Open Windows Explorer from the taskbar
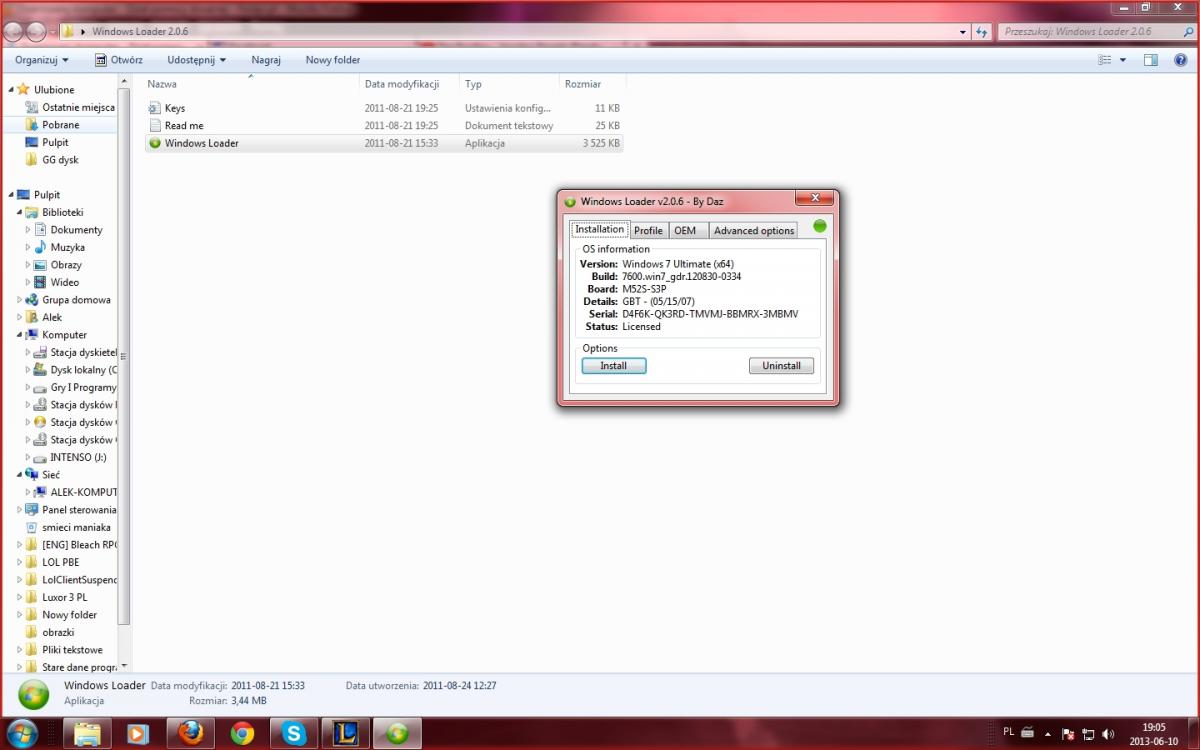Viewport: 1200px width, 750px height. coord(88,734)
